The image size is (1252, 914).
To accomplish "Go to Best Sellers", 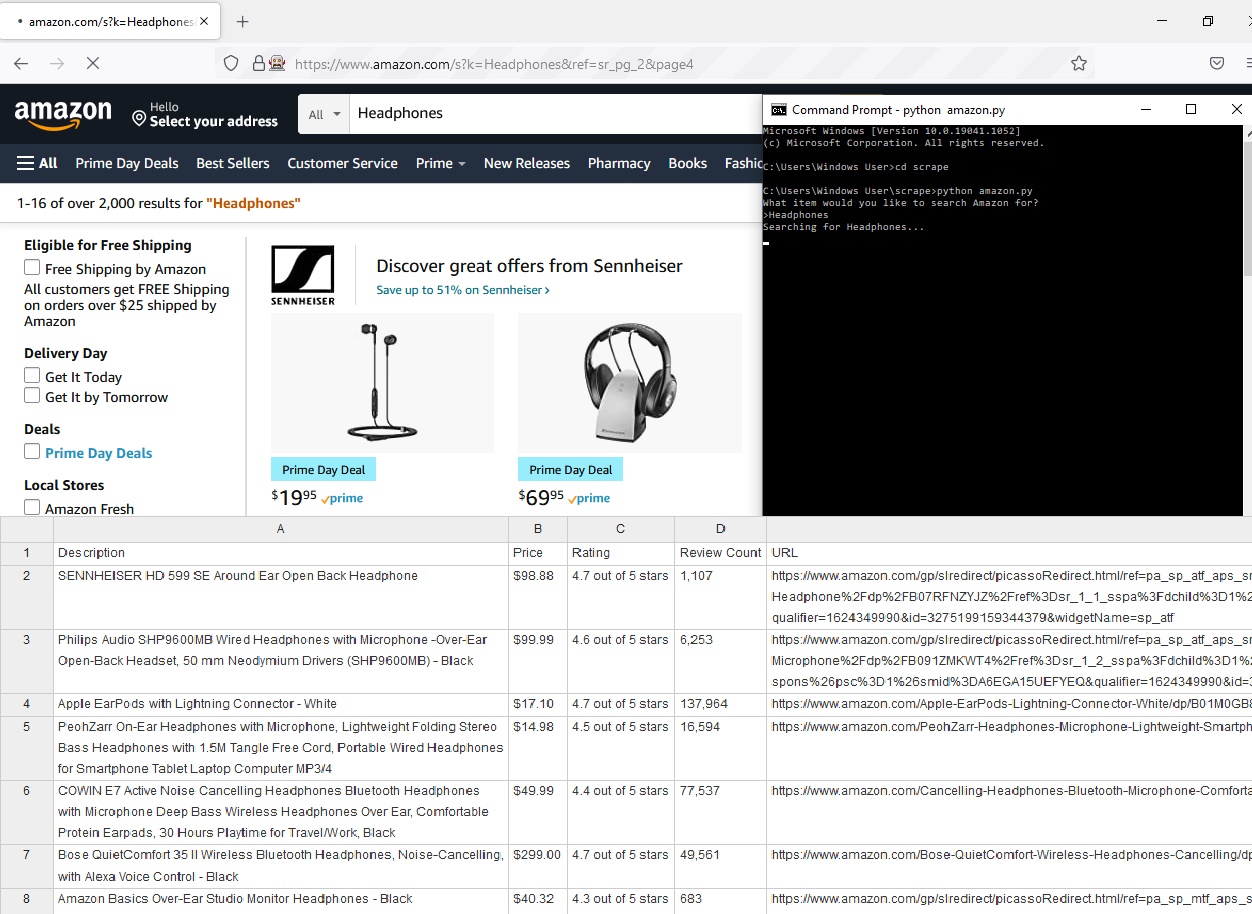I will 232,163.
